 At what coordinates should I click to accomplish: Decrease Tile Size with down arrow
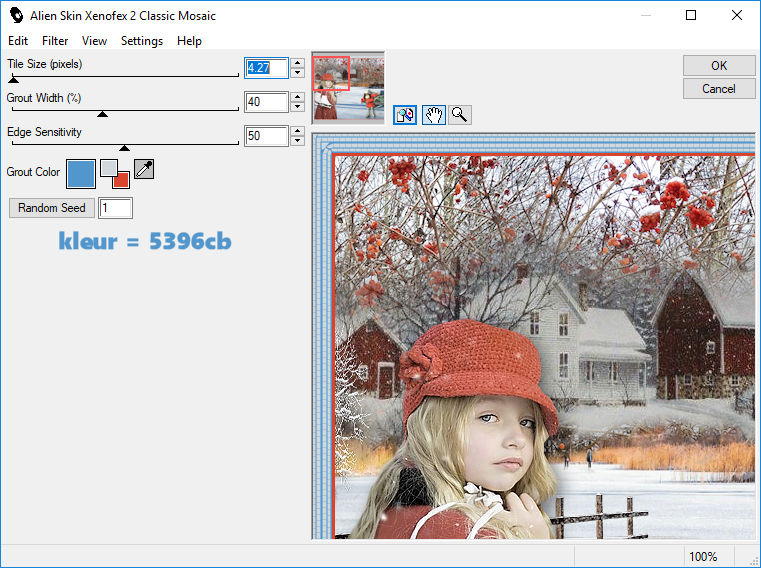[x=297, y=73]
